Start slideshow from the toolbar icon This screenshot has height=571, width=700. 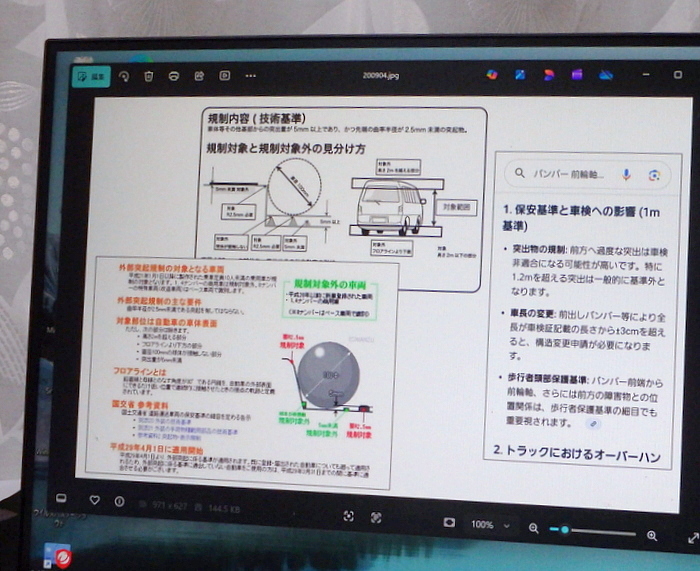(225, 75)
